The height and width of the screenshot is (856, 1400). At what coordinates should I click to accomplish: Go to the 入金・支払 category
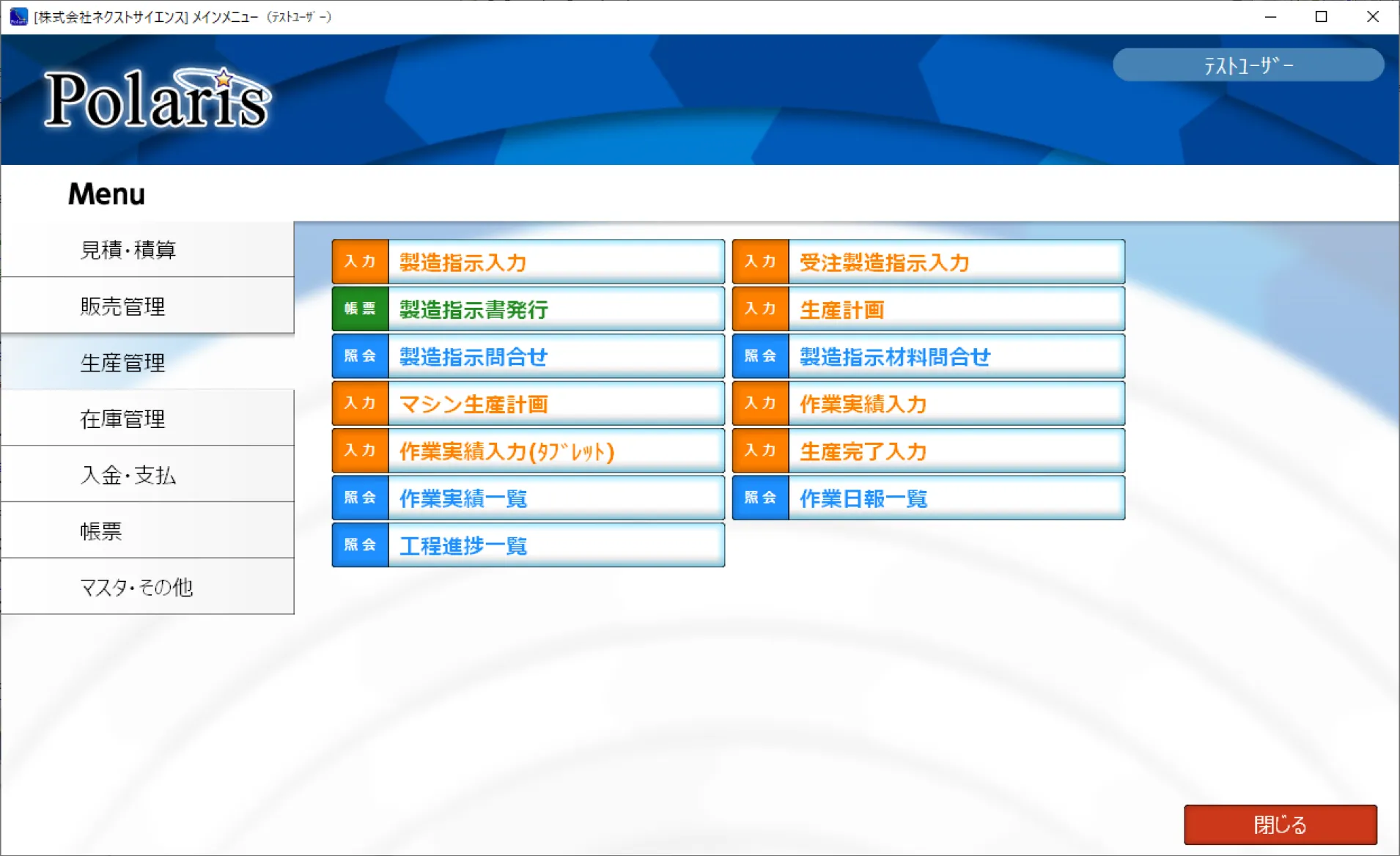(x=147, y=475)
